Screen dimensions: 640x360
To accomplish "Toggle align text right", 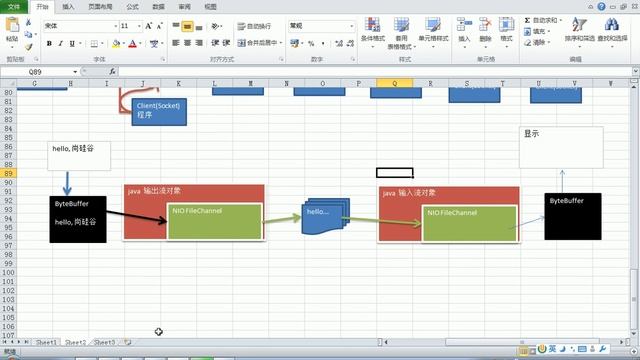I will 199,43.
